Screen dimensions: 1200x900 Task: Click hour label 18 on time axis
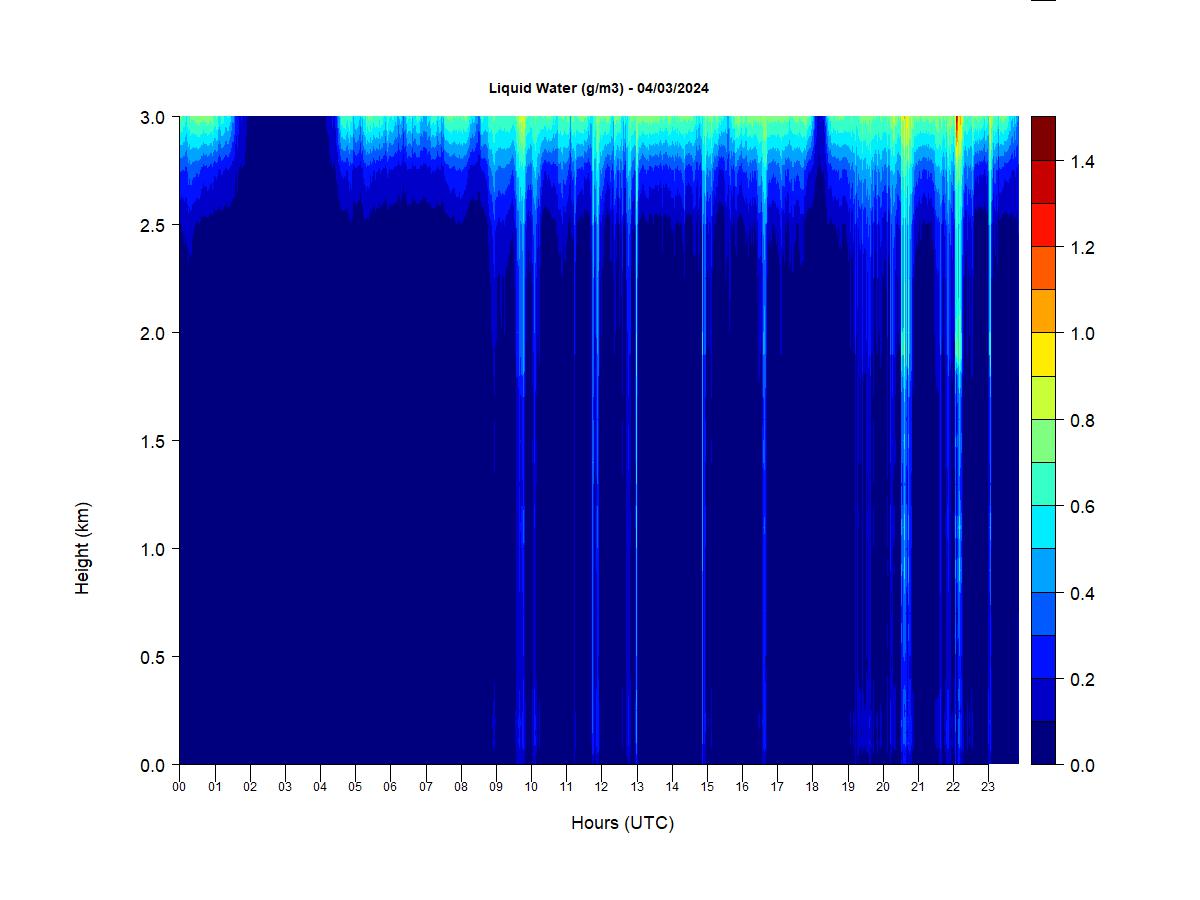(812, 787)
